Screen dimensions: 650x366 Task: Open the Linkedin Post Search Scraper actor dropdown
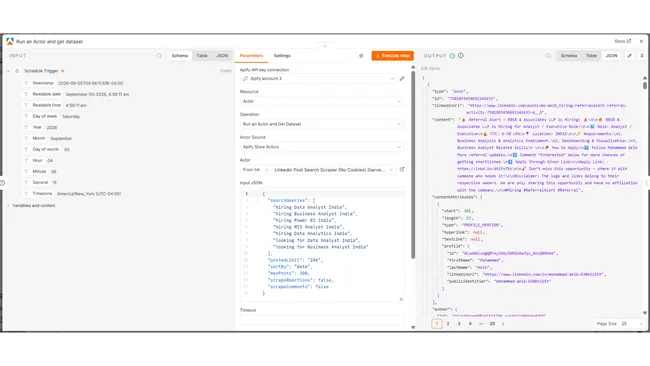coord(333,170)
